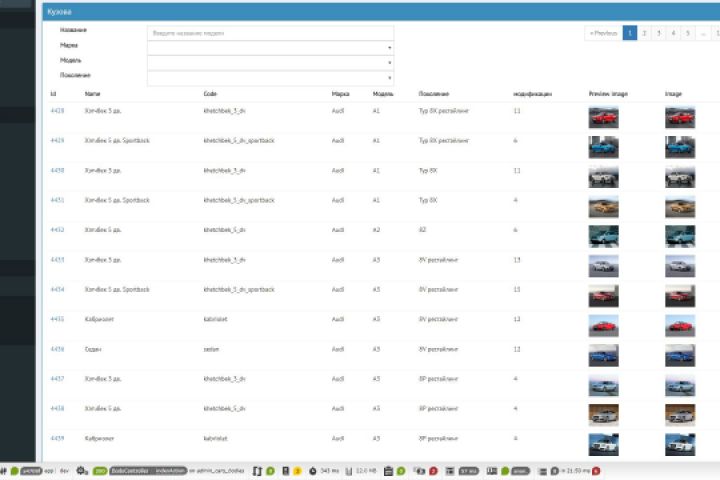This screenshot has height=480, width=720.
Task: Click the gear config icon in debug toolbar
Action: (82, 471)
